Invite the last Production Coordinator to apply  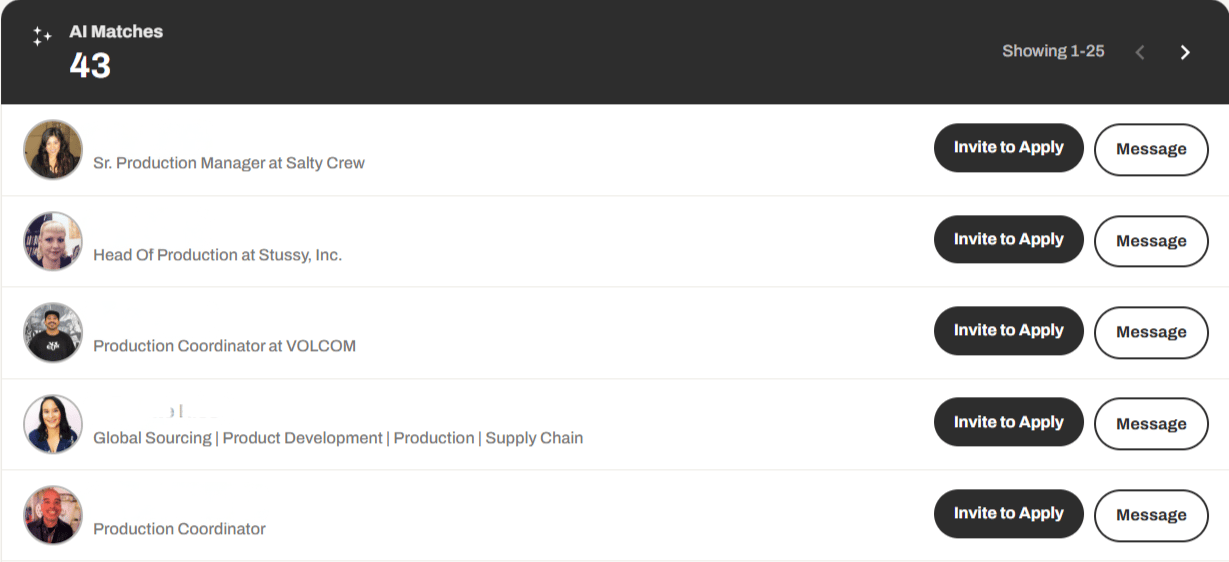1008,514
